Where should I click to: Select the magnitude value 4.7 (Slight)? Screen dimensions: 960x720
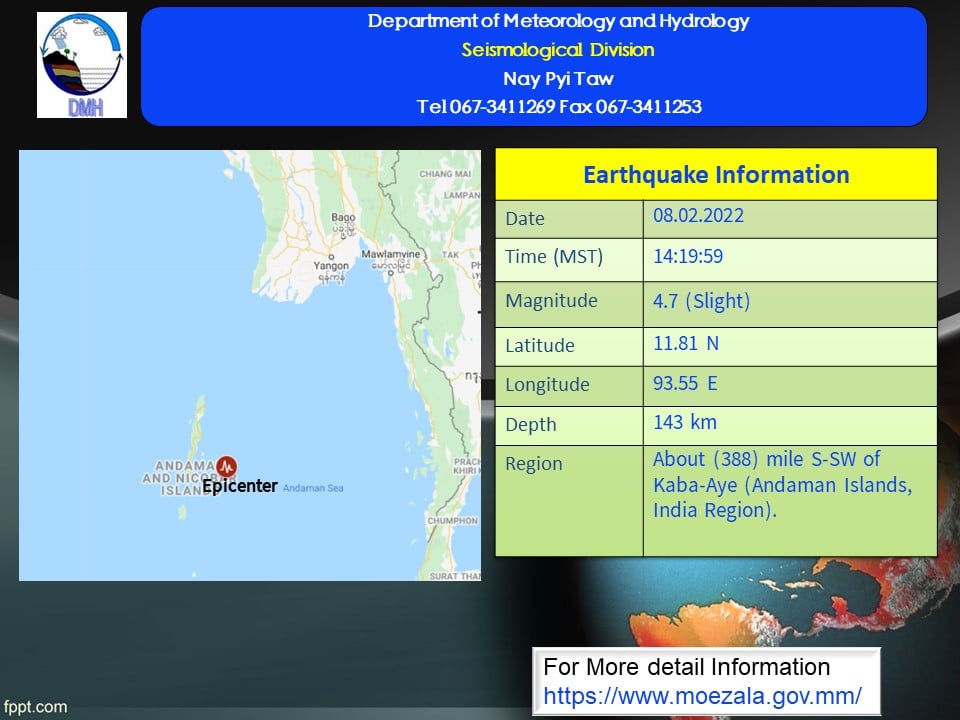coord(701,300)
